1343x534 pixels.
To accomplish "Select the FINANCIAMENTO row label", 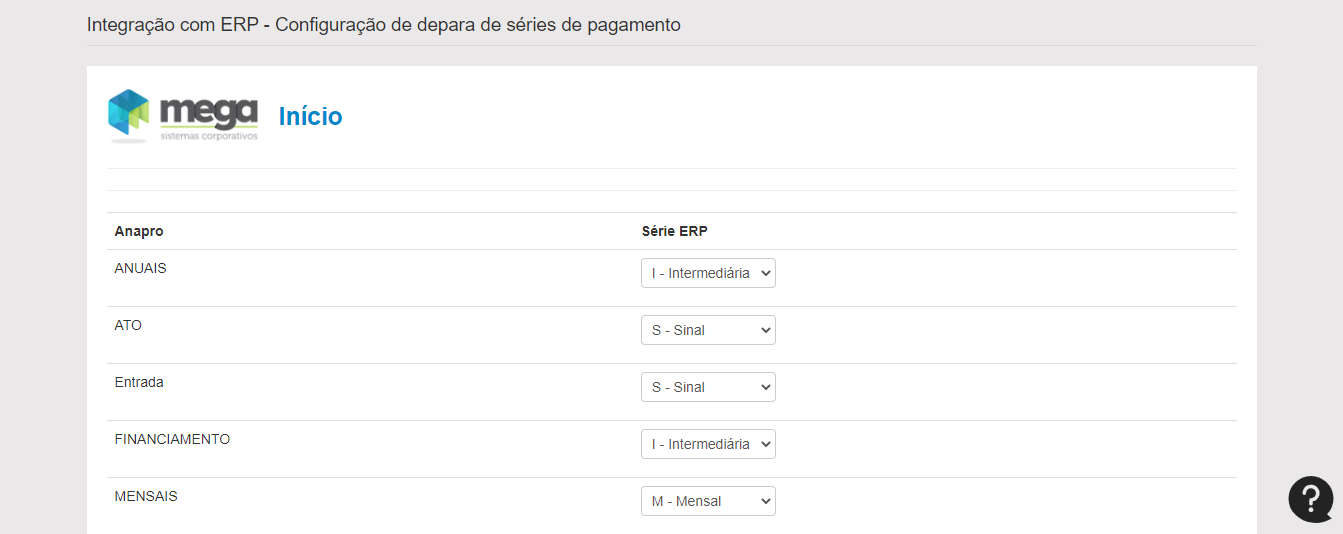I will tap(172, 439).
